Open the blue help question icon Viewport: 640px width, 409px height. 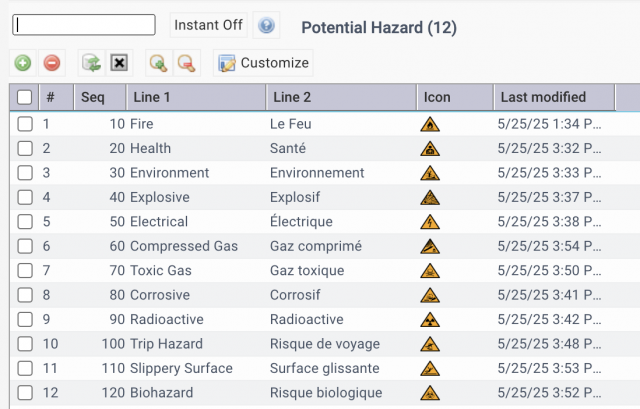coord(266,25)
